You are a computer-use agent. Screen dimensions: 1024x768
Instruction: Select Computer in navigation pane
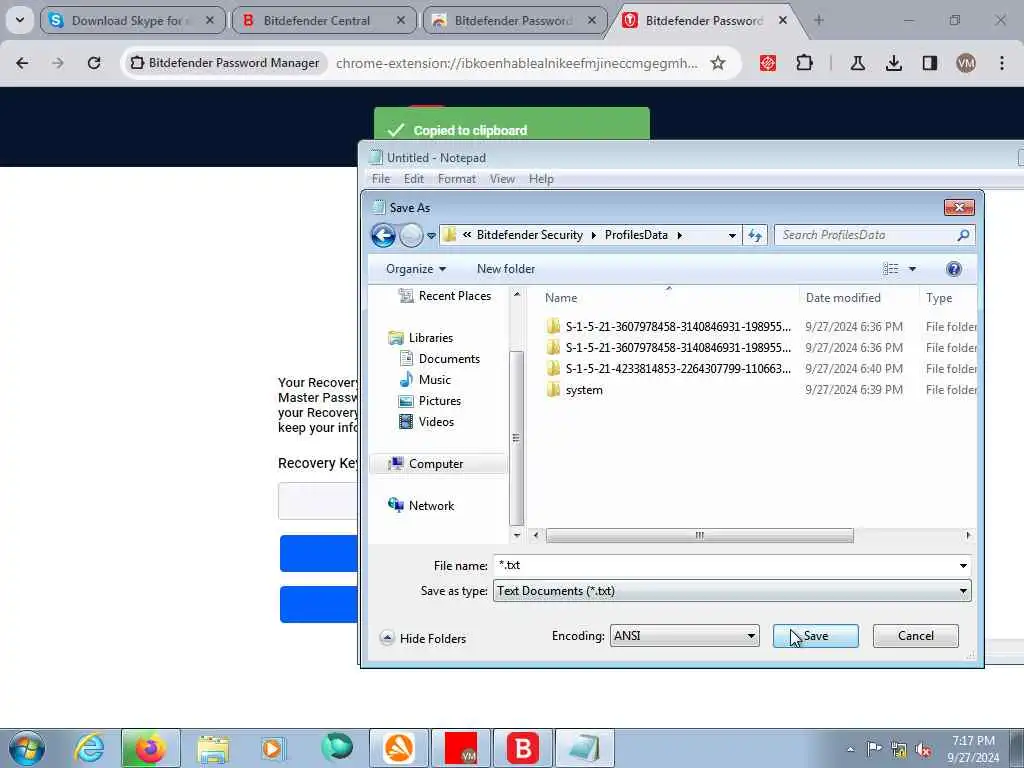(x=436, y=464)
